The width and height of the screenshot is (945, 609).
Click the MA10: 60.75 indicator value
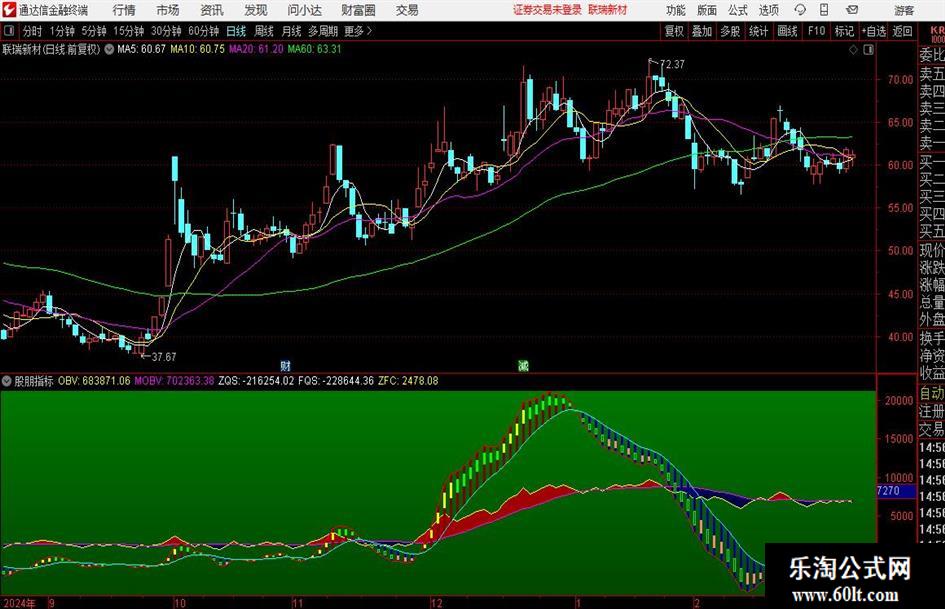coord(197,49)
